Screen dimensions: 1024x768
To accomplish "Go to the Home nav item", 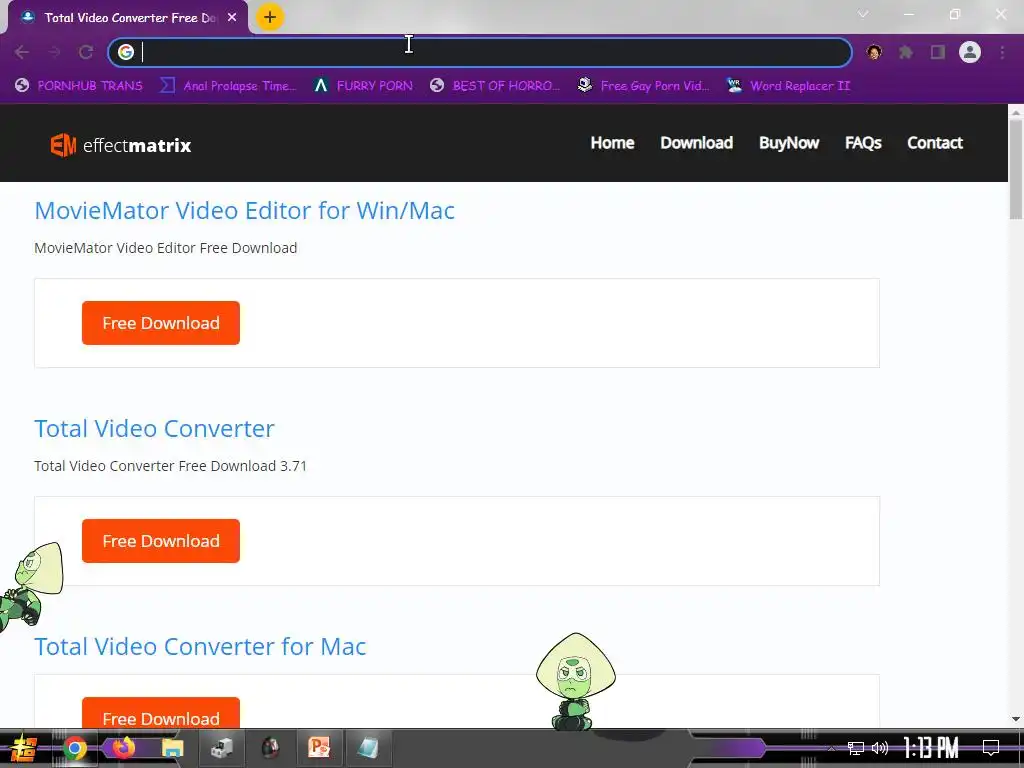I will 613,143.
